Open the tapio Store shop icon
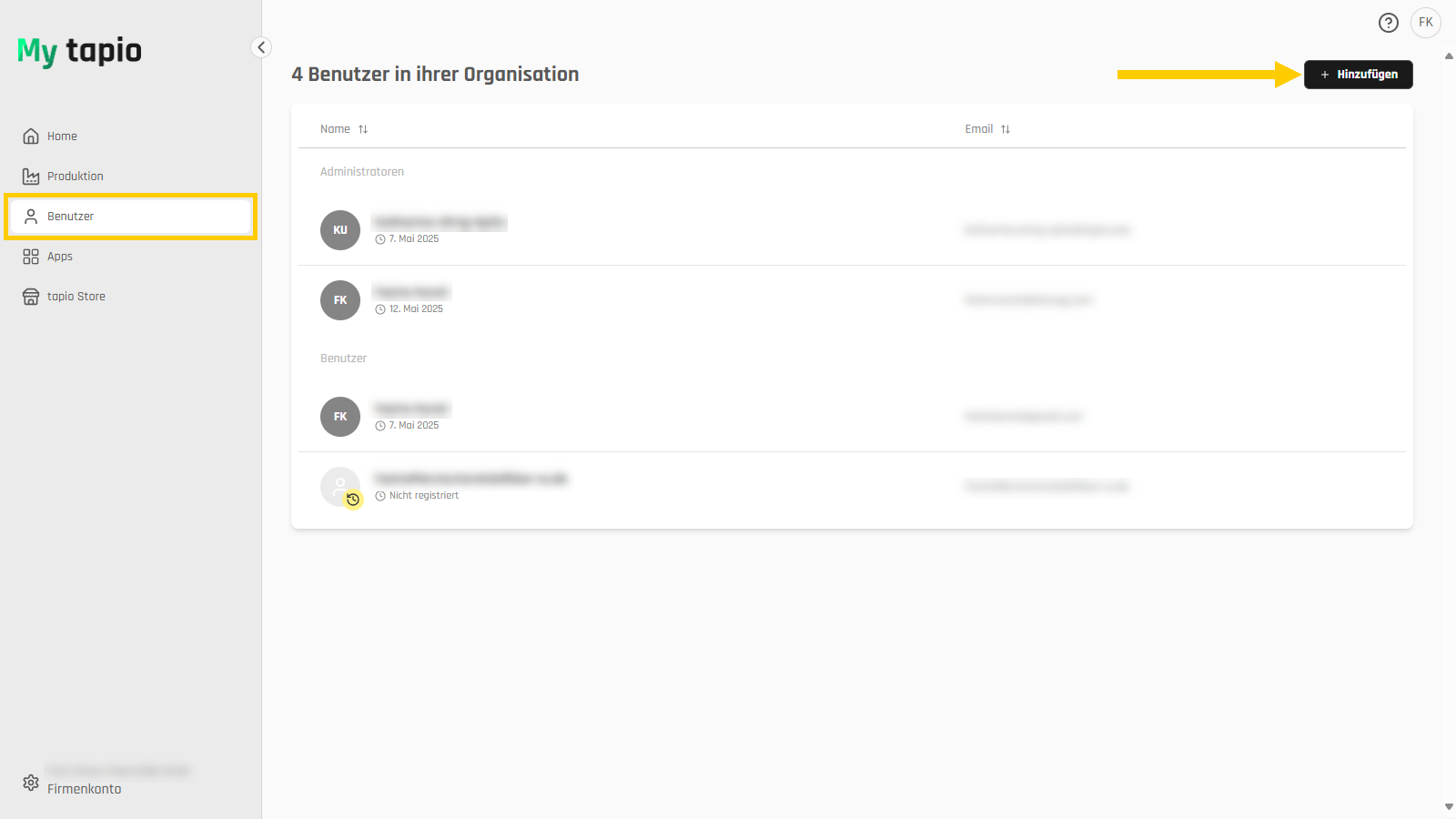Viewport: 1456px width, 819px height. pos(31,297)
